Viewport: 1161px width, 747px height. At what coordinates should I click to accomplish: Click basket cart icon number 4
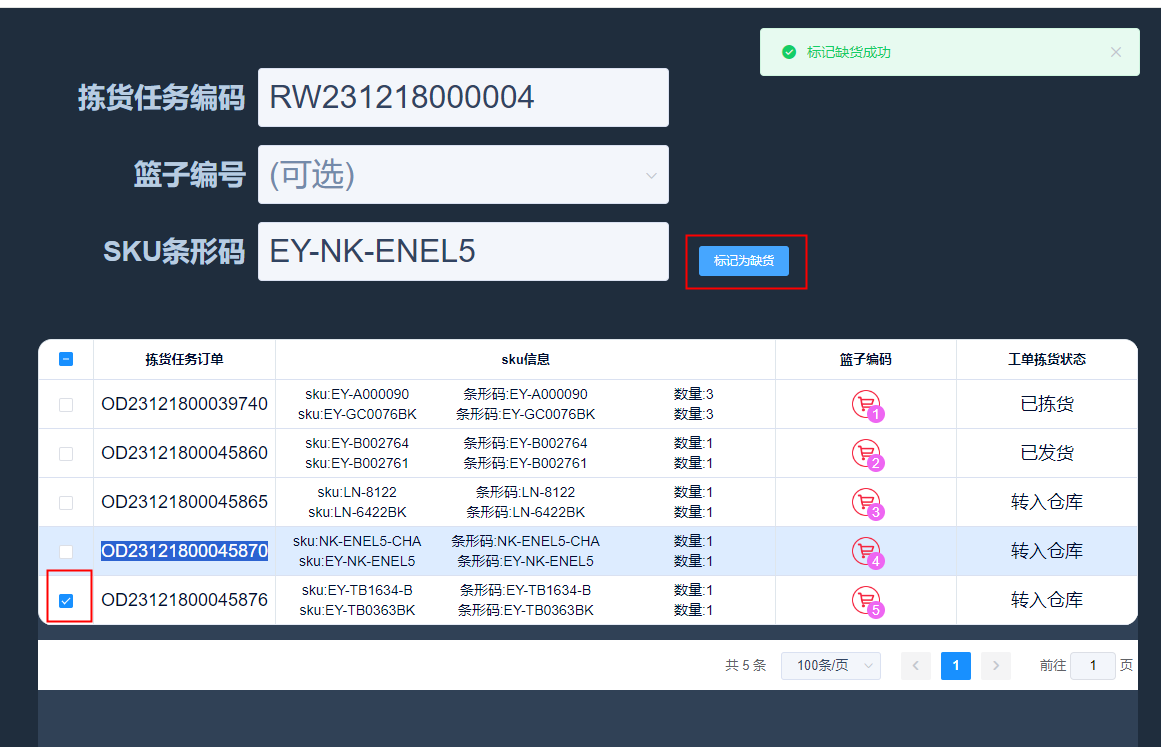pos(865,551)
